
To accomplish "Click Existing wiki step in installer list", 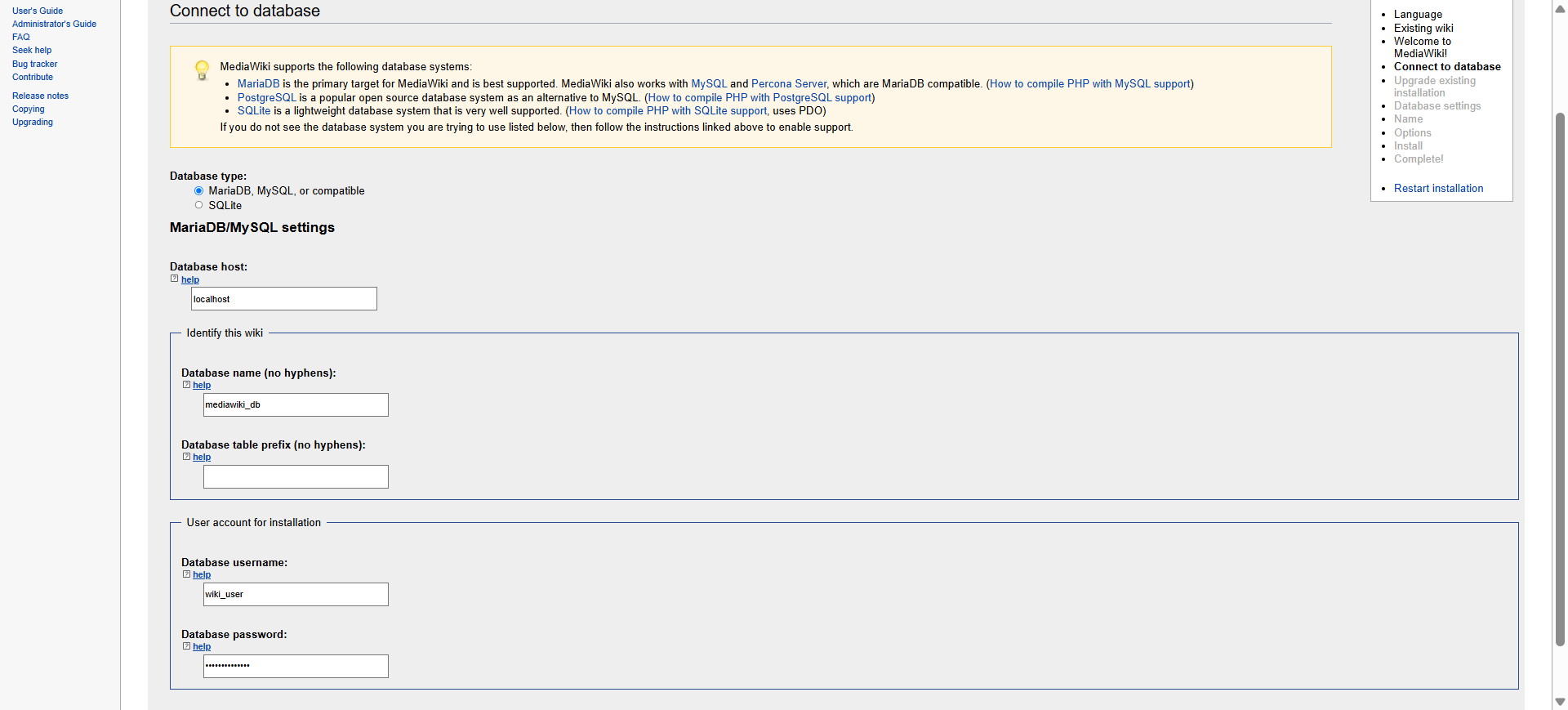I will 1423,28.
